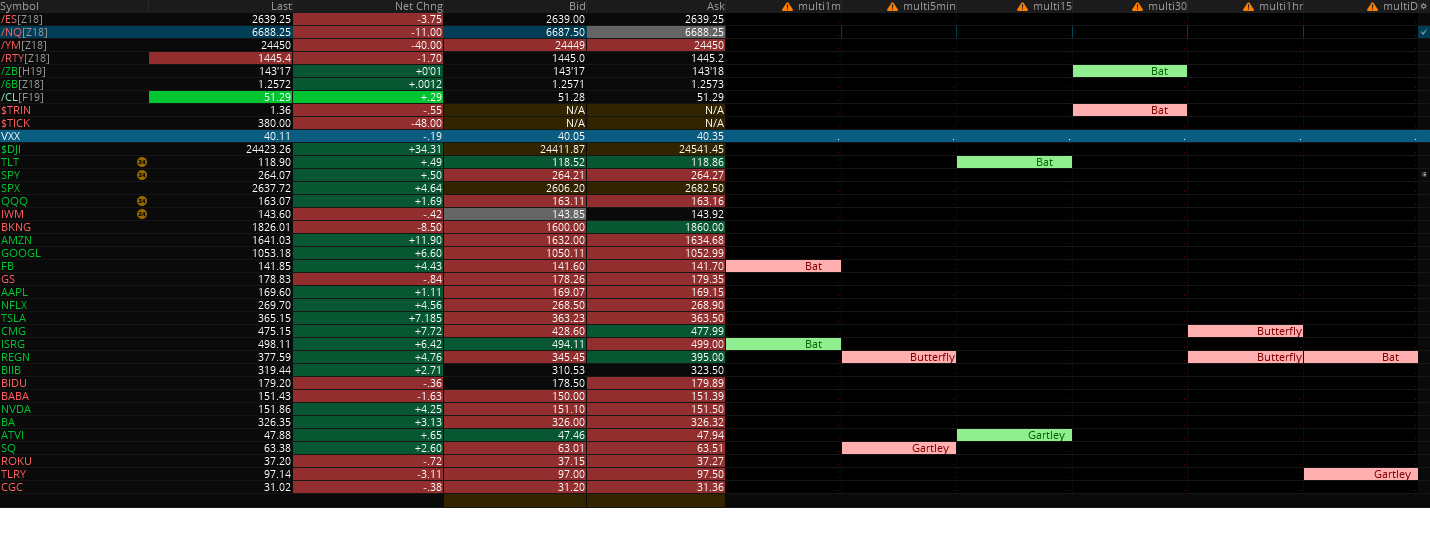
Task: Click the Bat cell in TLT row
Action: pyautogui.click(x=1014, y=162)
